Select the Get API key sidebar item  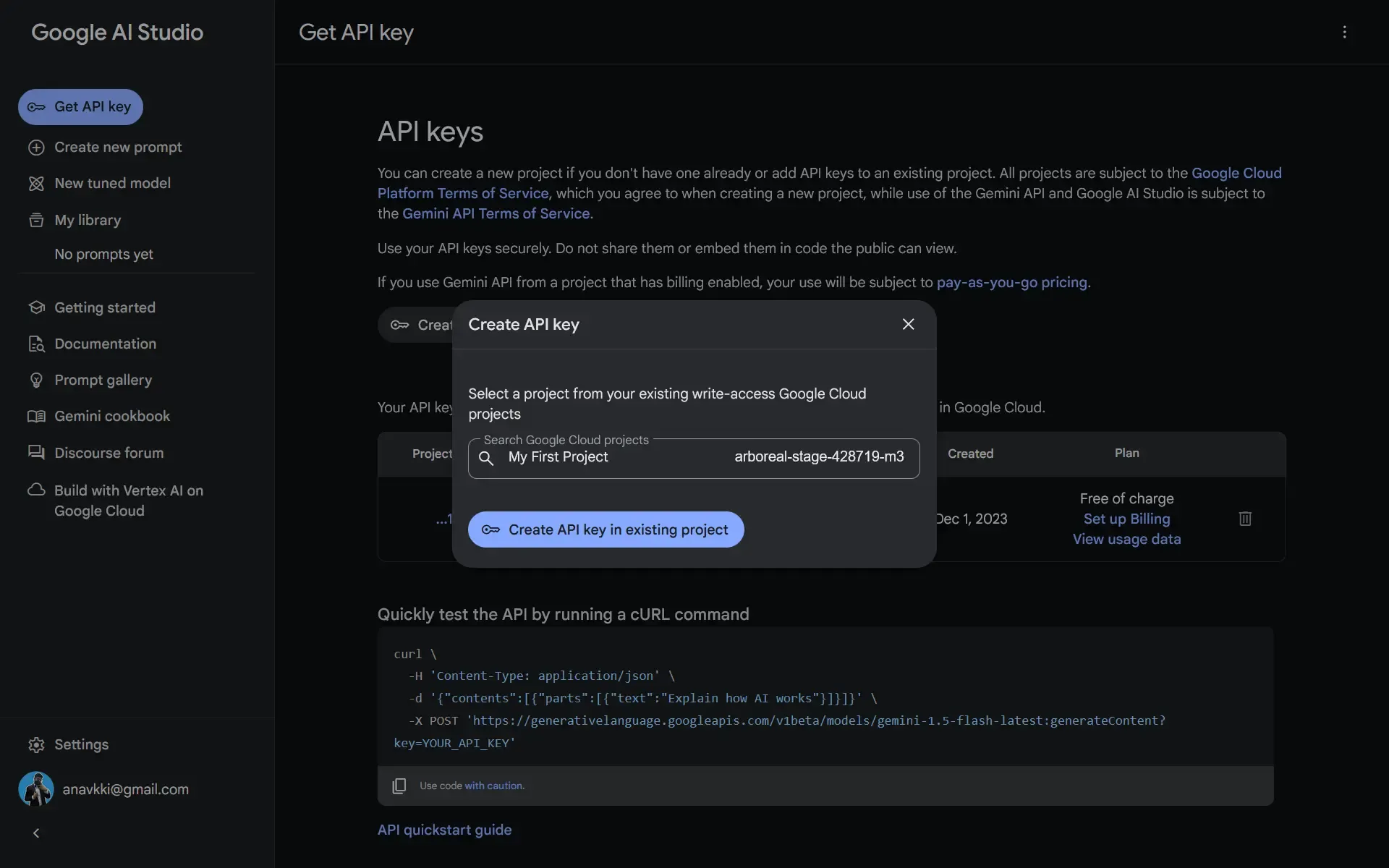pyautogui.click(x=80, y=106)
